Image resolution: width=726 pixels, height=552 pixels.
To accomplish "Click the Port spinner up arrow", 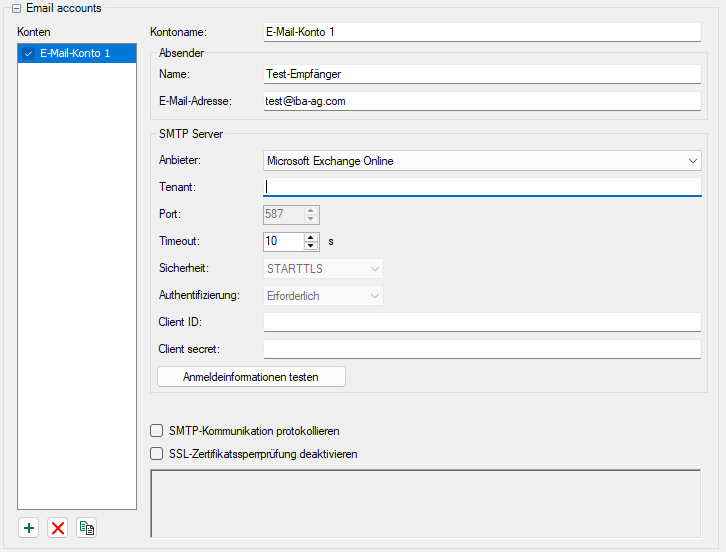I will click(x=311, y=210).
